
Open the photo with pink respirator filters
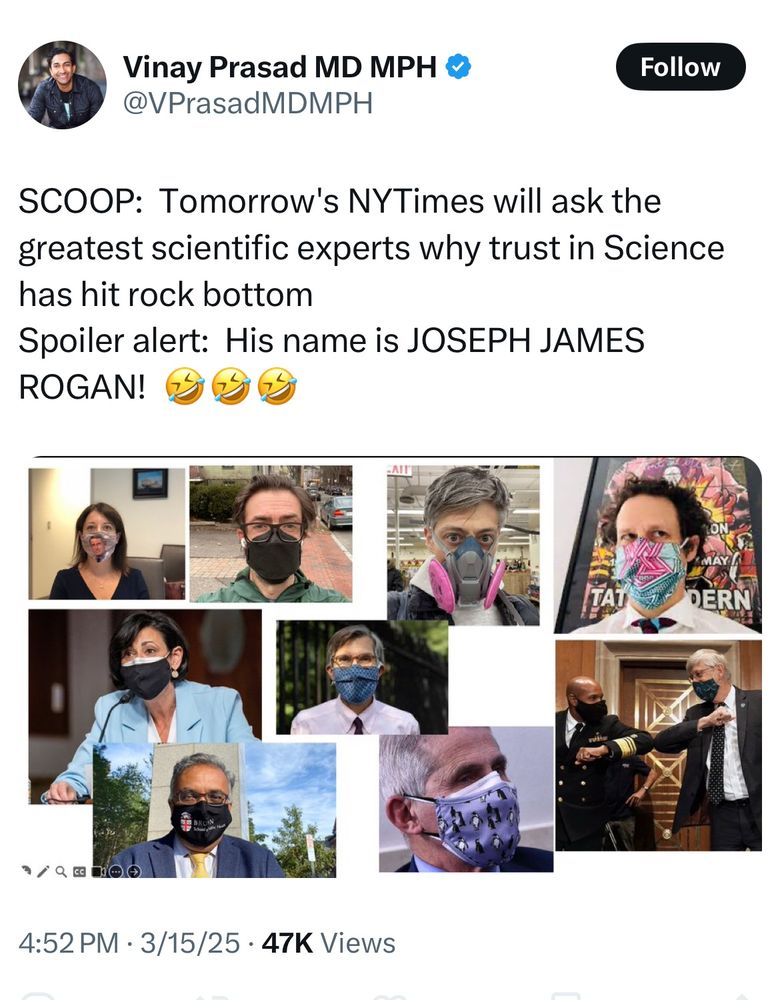tap(464, 545)
